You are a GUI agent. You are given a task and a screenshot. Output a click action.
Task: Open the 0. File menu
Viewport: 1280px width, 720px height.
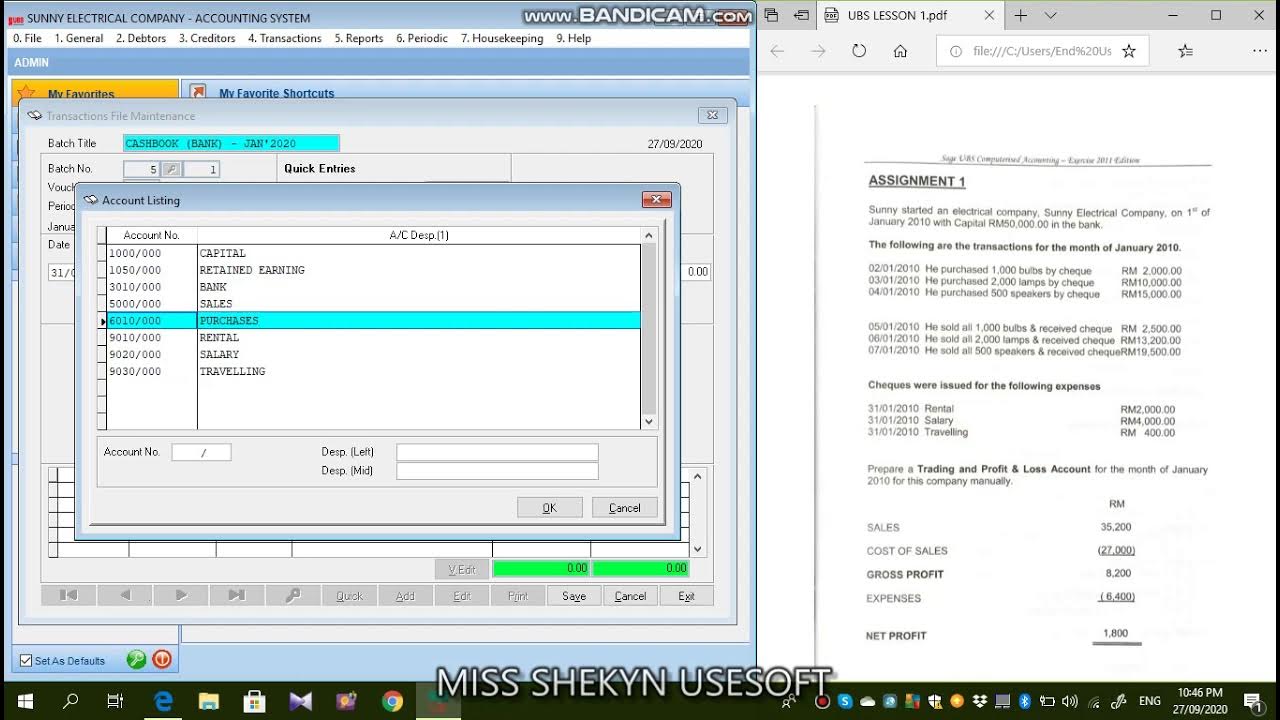coord(27,38)
